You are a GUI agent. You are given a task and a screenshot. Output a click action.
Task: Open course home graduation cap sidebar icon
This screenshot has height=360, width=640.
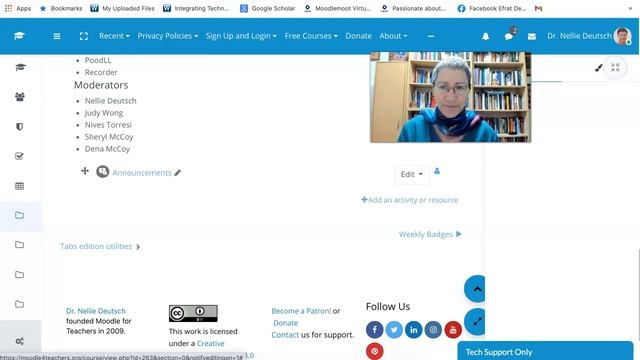coord(20,67)
